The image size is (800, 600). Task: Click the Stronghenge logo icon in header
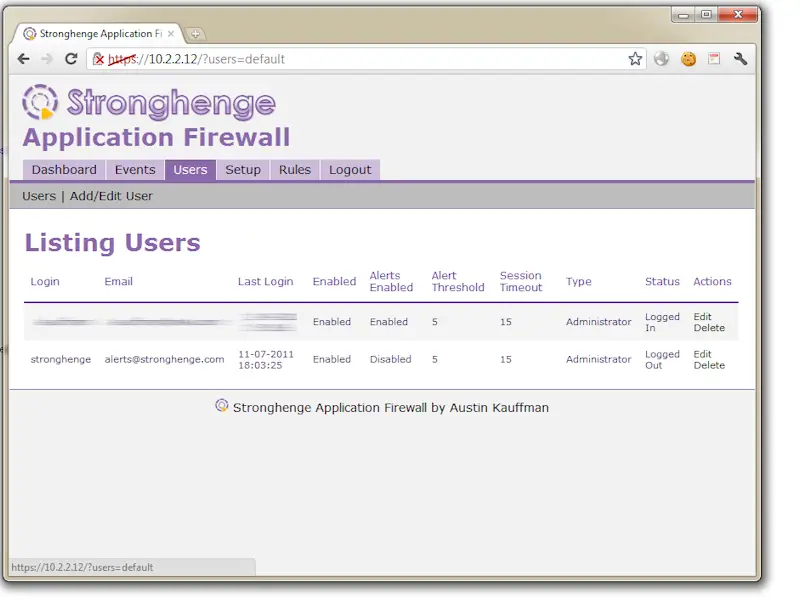tap(40, 102)
